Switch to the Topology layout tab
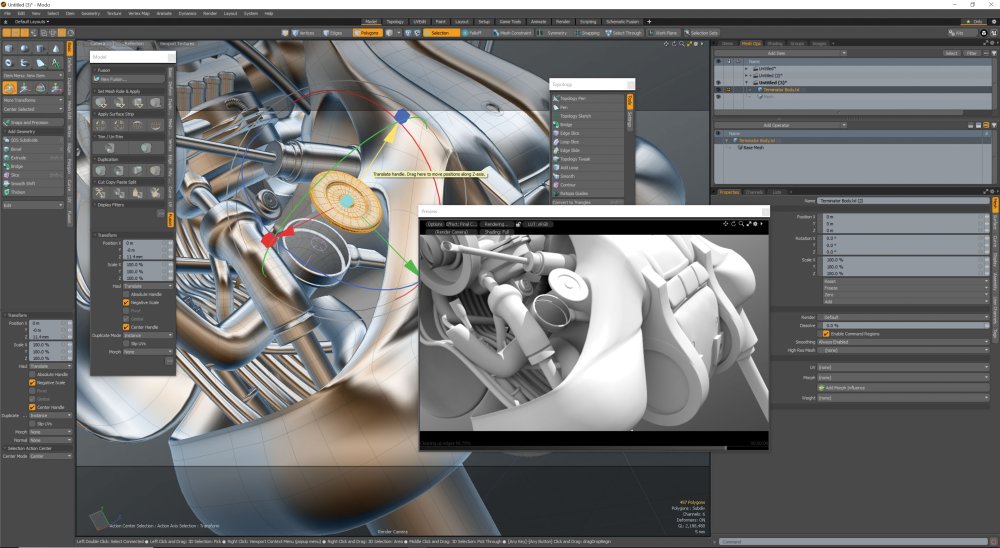 tap(395, 22)
